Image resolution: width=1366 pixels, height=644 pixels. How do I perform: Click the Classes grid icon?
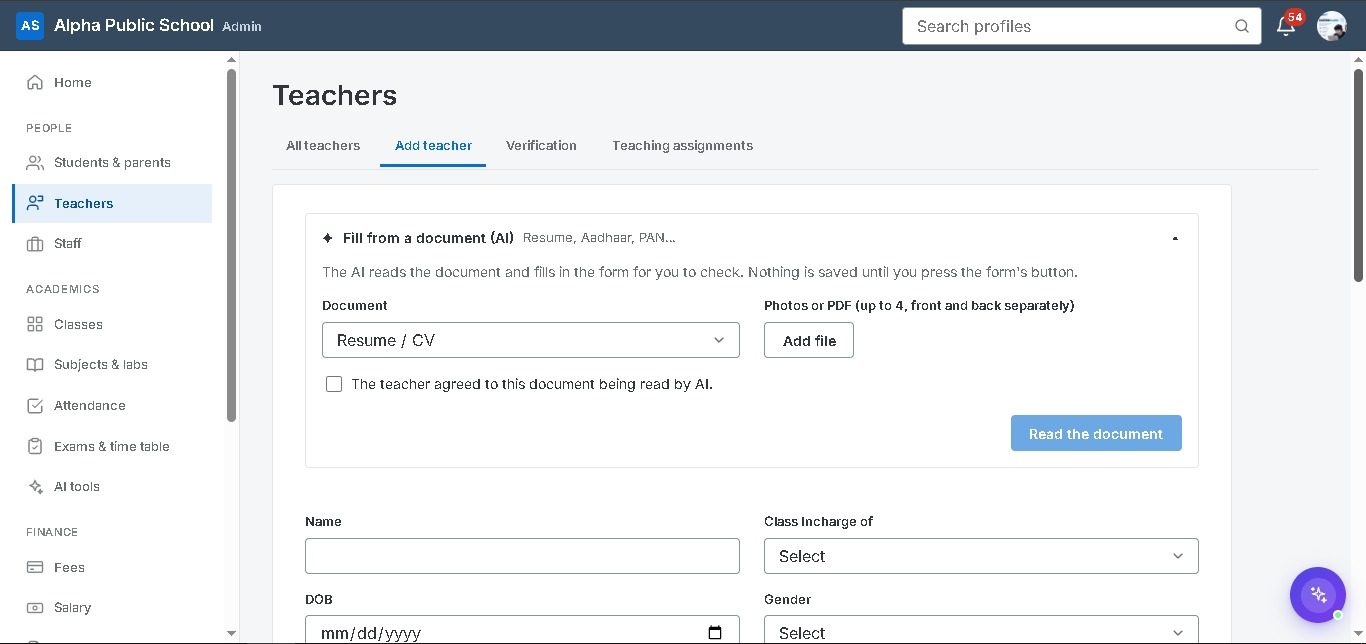tap(35, 324)
